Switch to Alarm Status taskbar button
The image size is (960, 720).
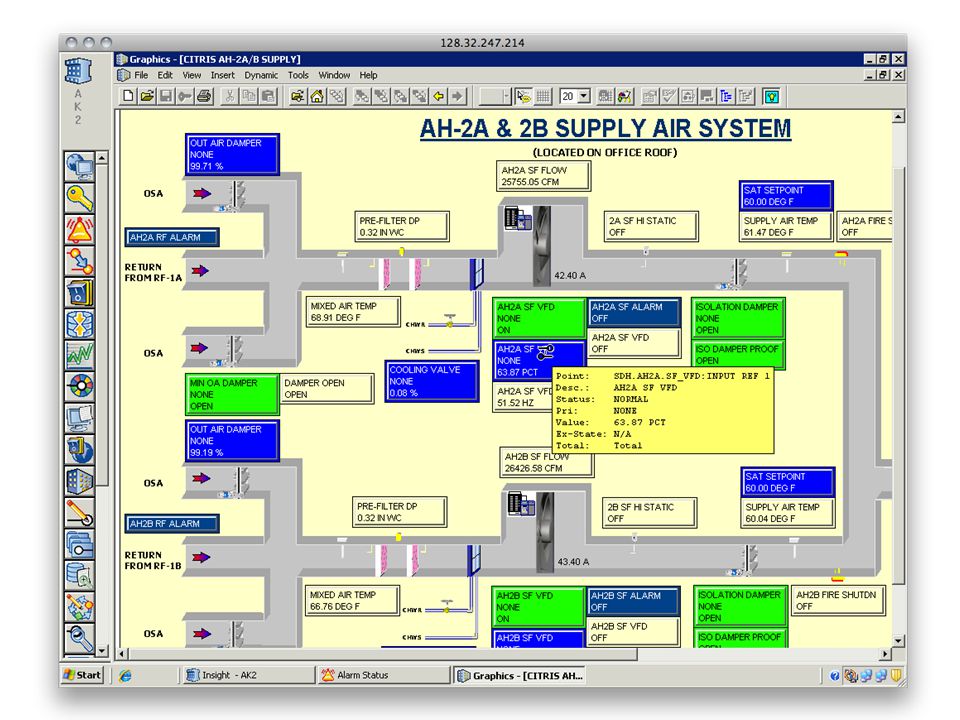pyautogui.click(x=383, y=675)
